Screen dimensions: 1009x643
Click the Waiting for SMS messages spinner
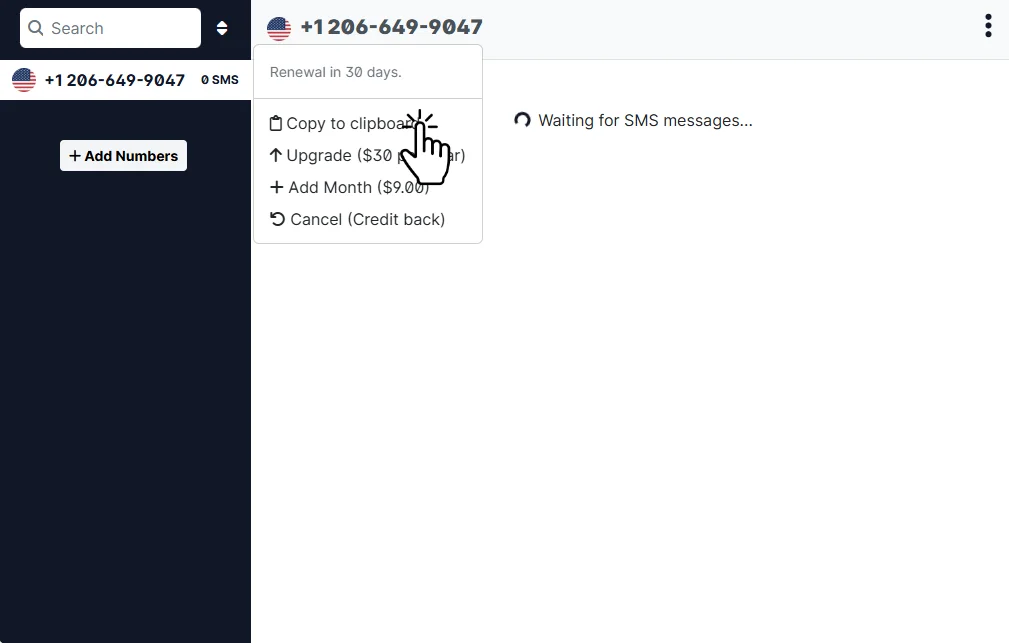coord(523,120)
